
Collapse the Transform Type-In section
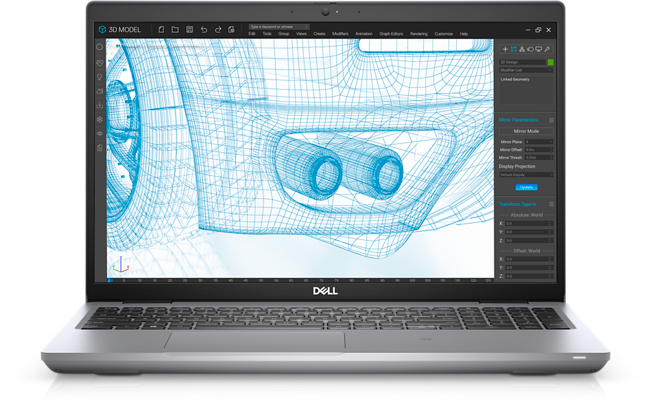click(517, 204)
